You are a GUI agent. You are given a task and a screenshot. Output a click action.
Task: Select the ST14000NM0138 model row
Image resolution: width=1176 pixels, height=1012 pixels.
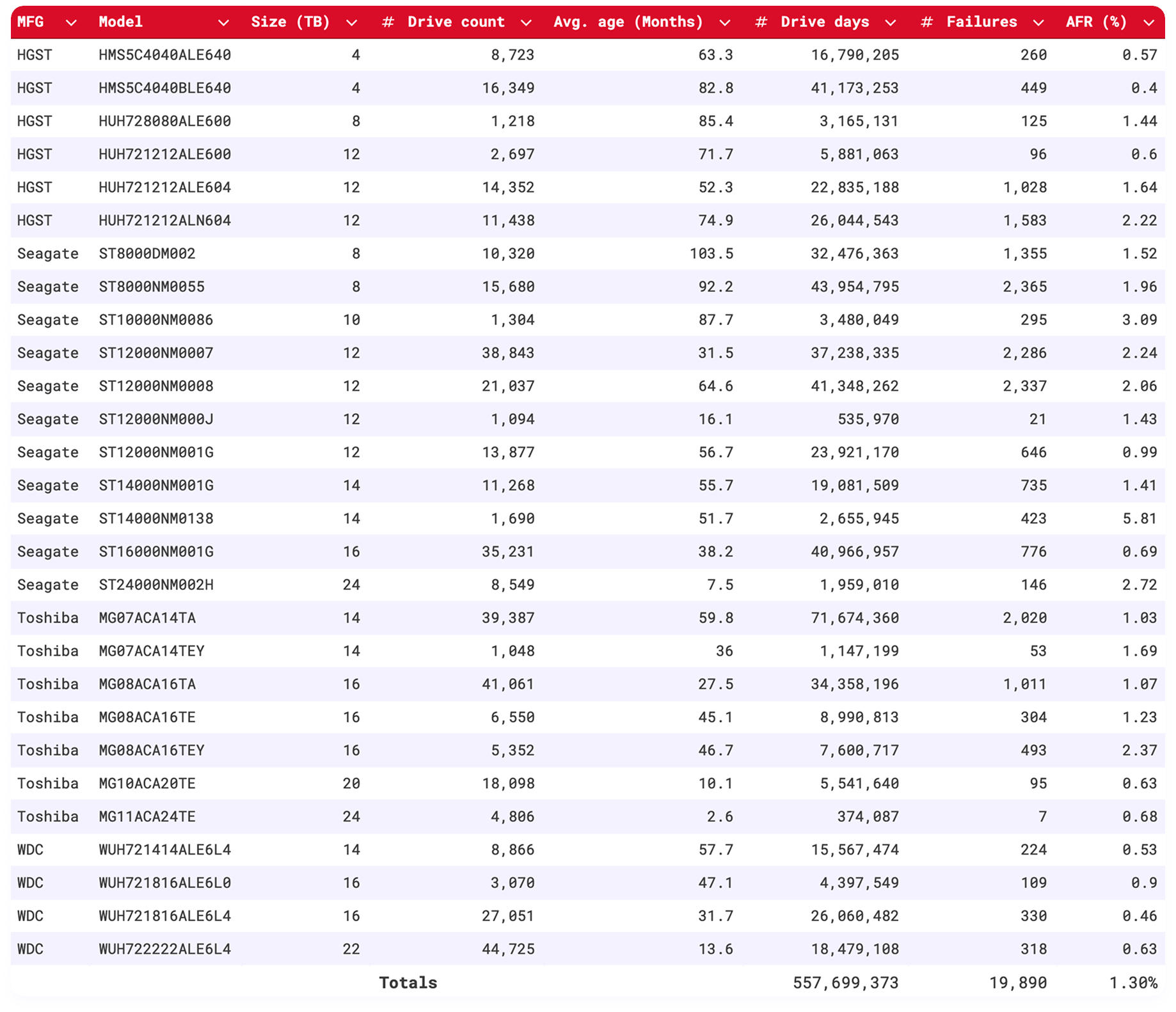(x=155, y=519)
